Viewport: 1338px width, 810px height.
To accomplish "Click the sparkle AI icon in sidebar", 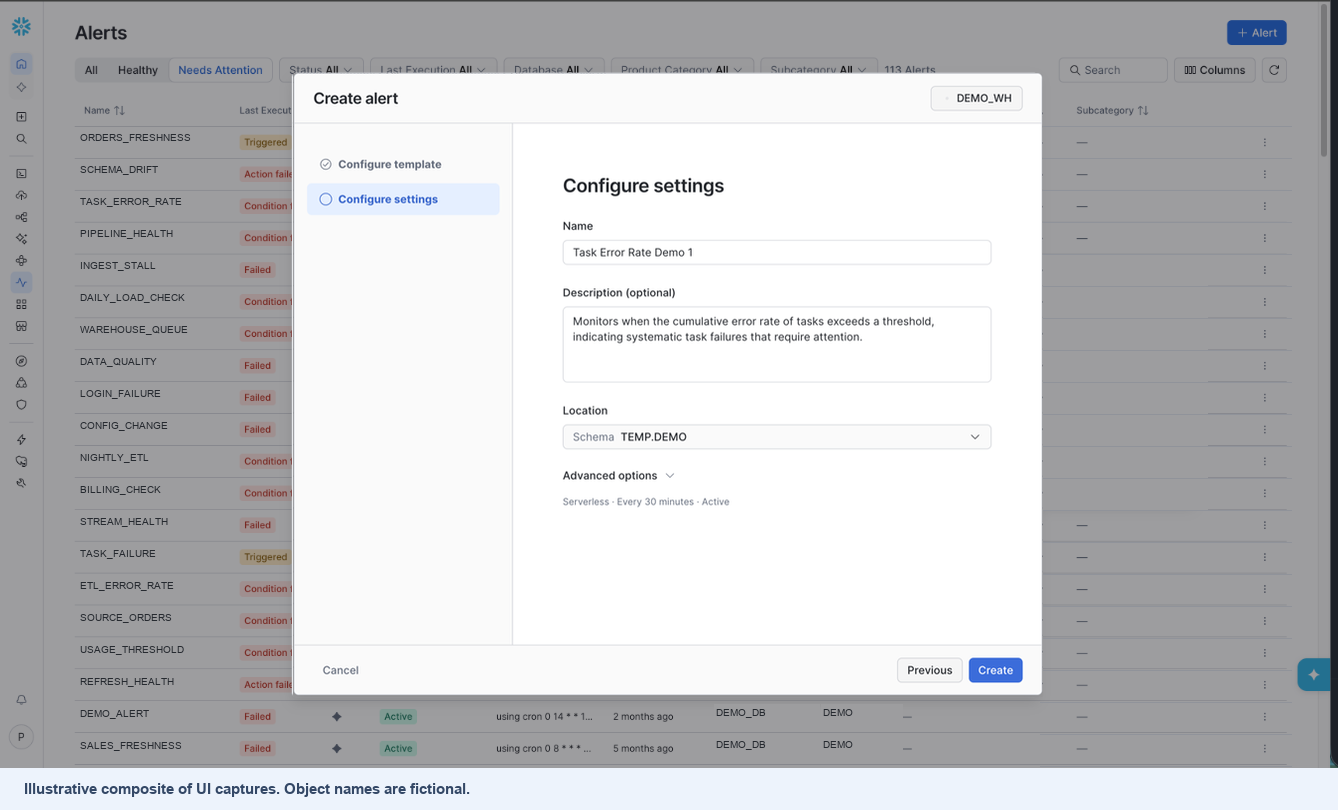I will click(x=21, y=239).
